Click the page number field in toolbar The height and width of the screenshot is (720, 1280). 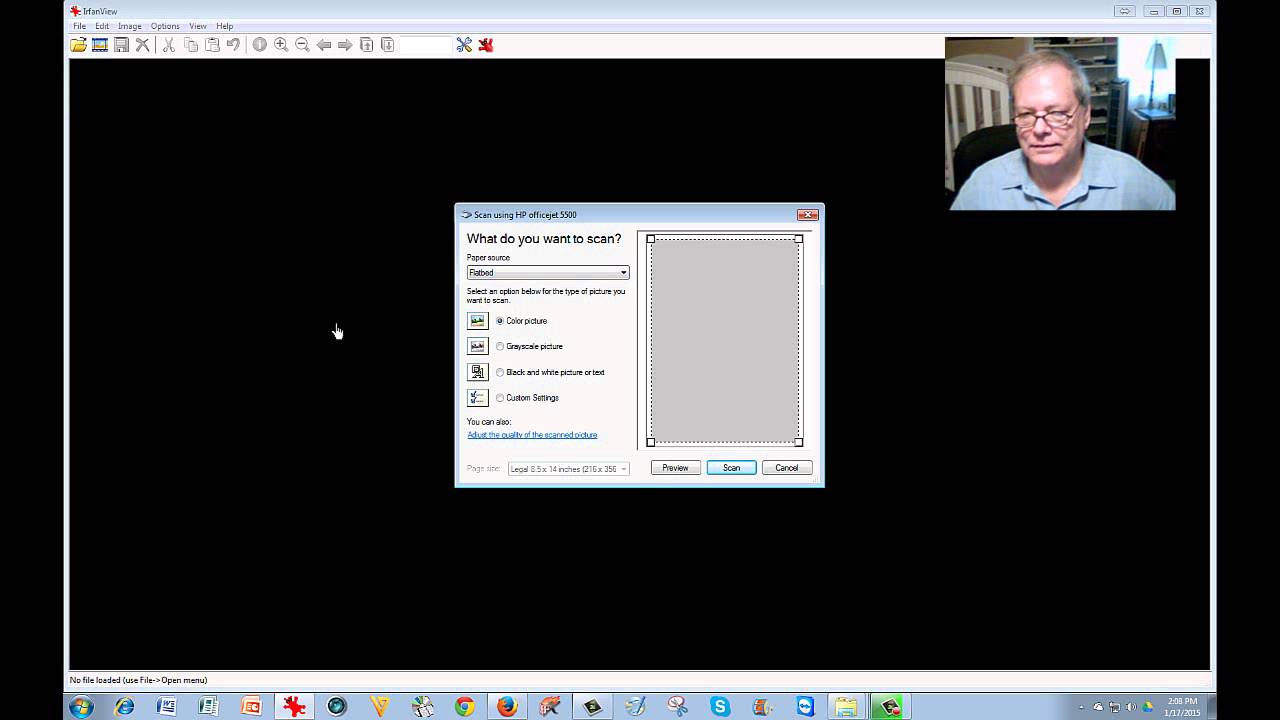(425, 45)
